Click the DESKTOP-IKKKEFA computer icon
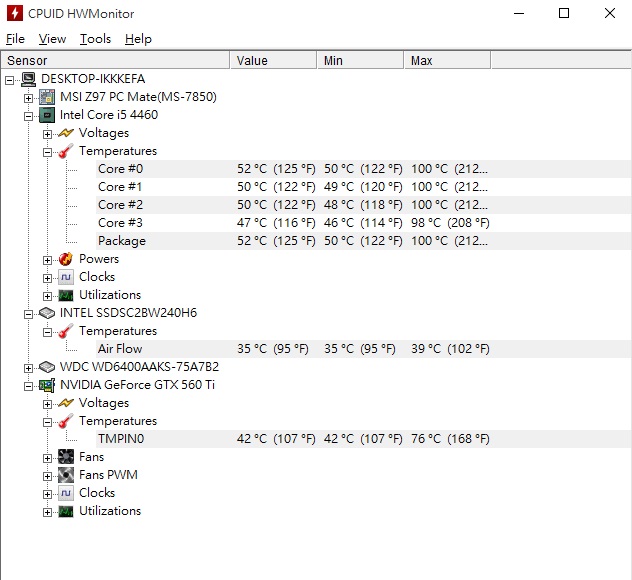632x580 pixels. tap(28, 79)
